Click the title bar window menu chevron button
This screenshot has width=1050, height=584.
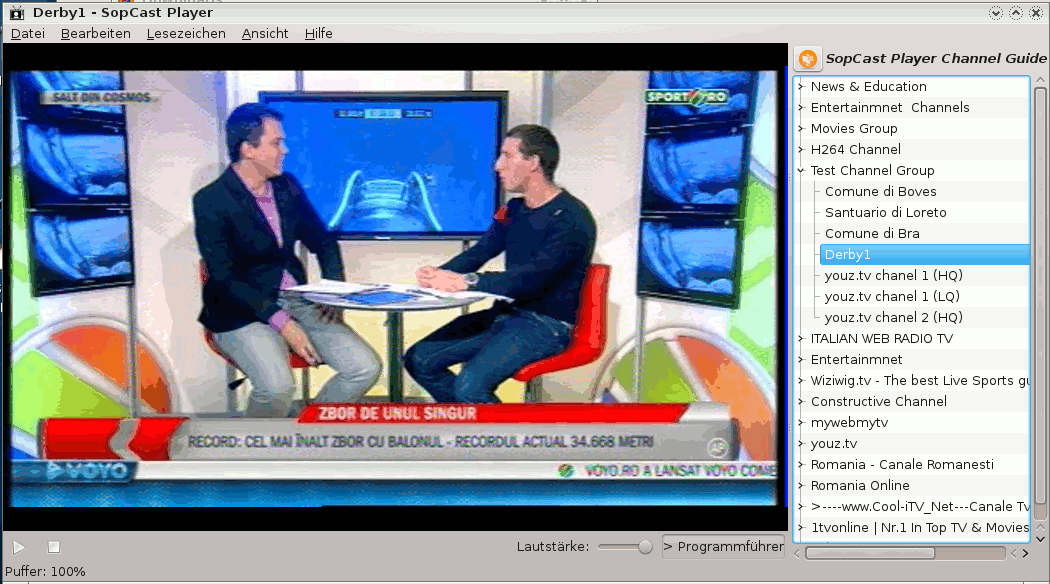point(996,13)
